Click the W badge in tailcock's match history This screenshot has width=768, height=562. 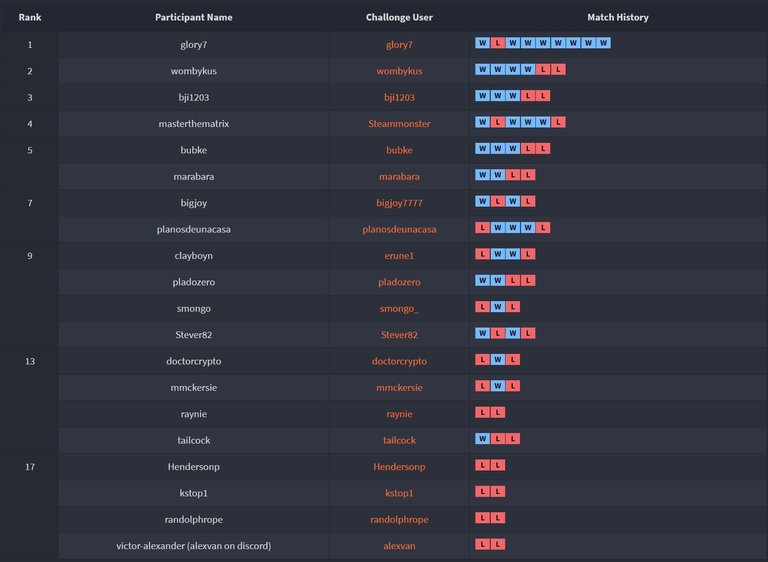click(483, 439)
